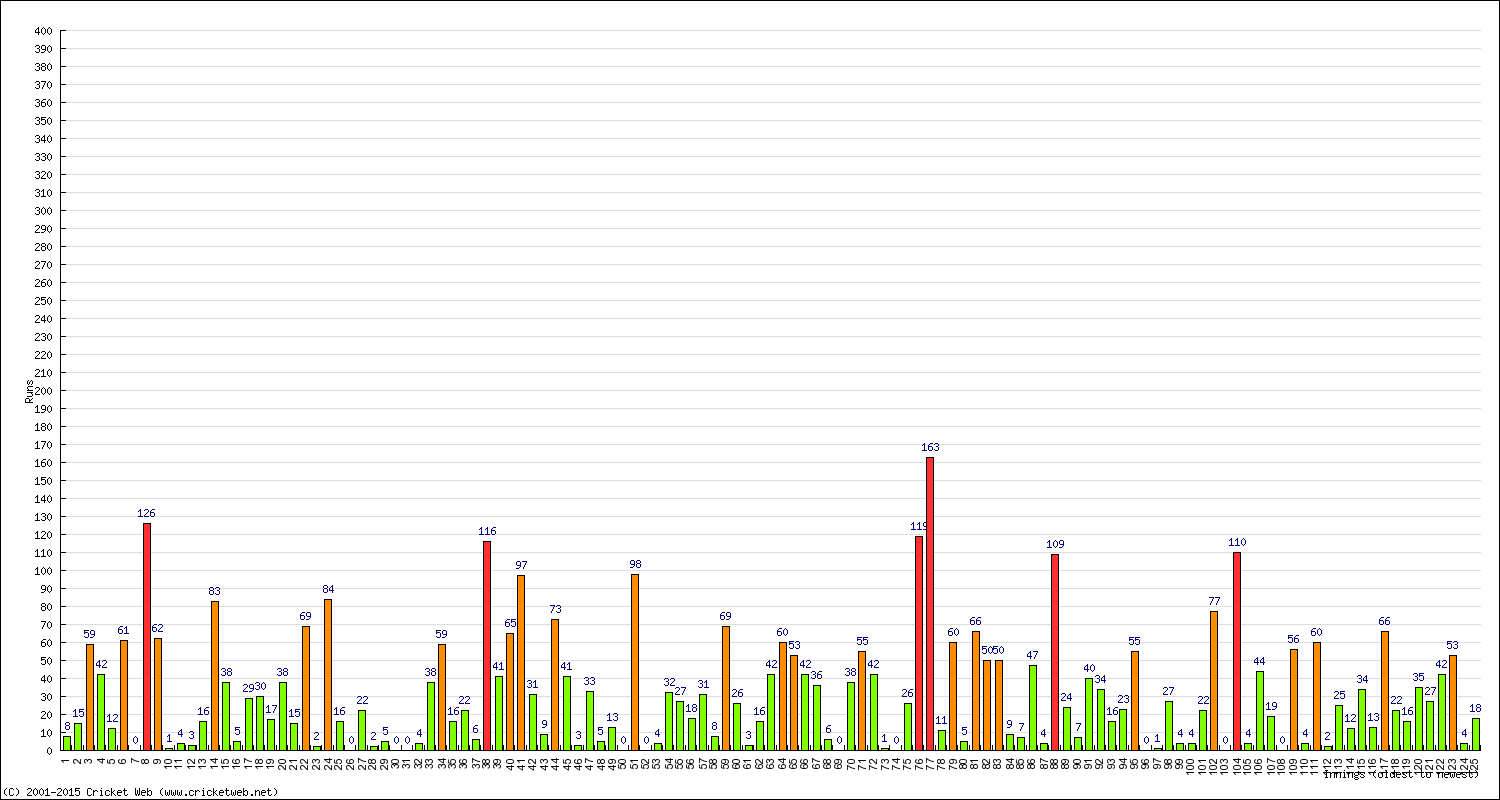
Task: Click the 150 y-axis tick label
Action: (x=42, y=481)
